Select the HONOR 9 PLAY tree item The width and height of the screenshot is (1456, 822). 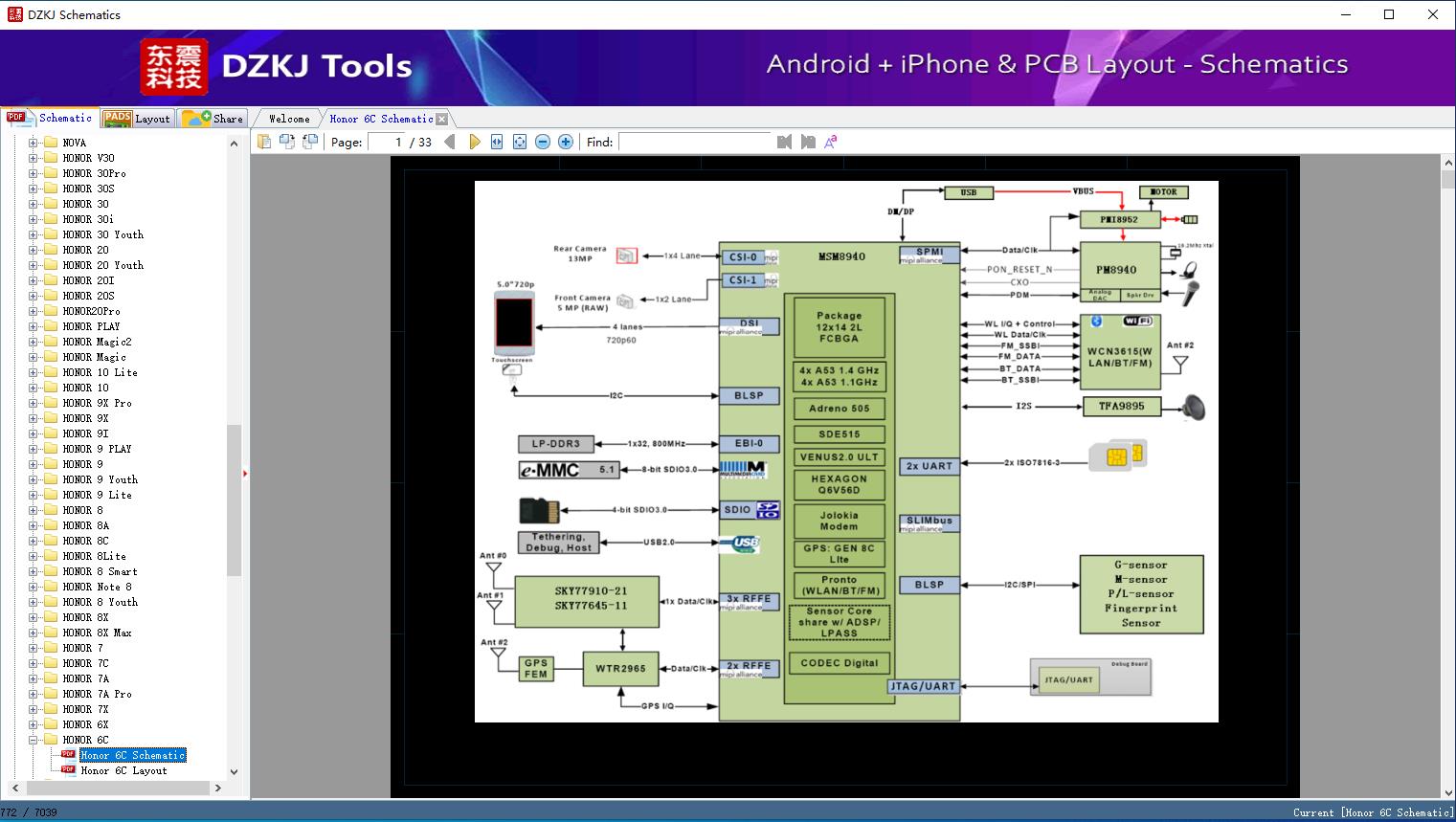(x=97, y=449)
